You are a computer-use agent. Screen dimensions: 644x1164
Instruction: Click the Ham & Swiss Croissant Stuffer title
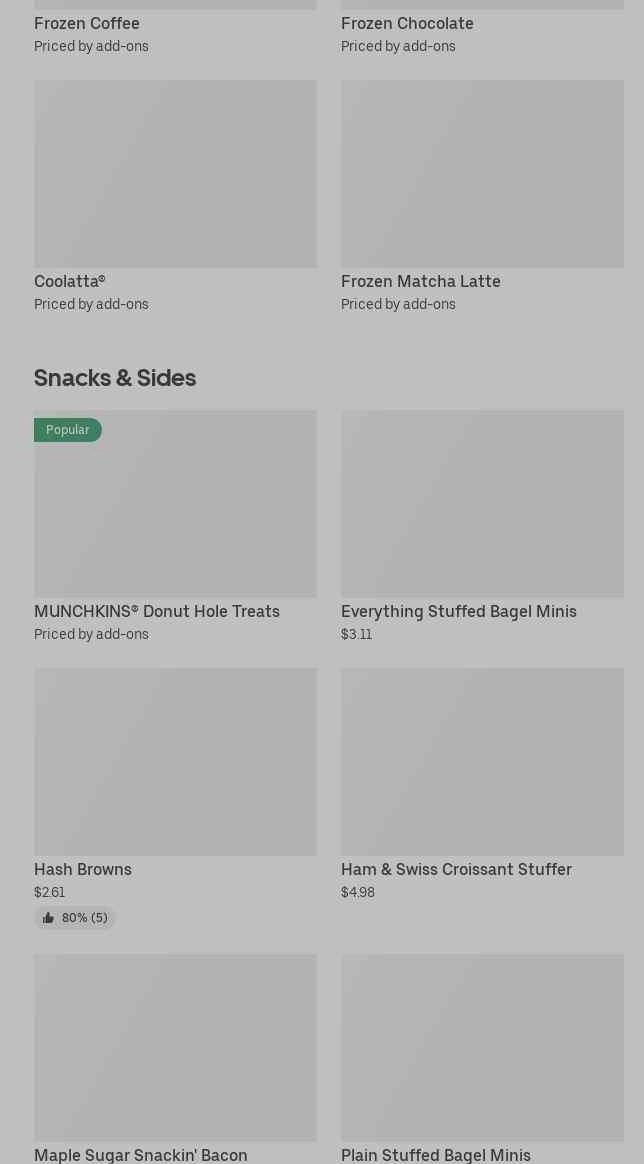pyautogui.click(x=456, y=869)
